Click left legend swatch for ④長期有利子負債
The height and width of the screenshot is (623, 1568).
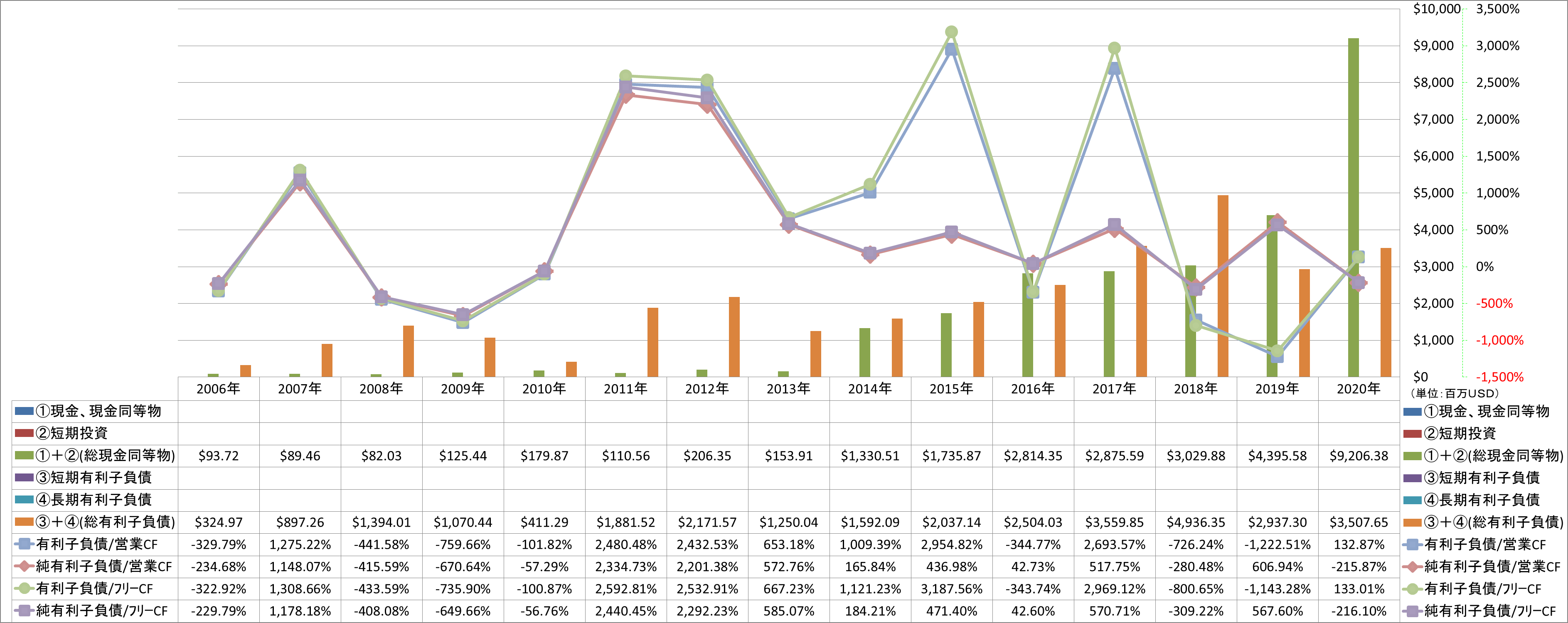tap(25, 500)
